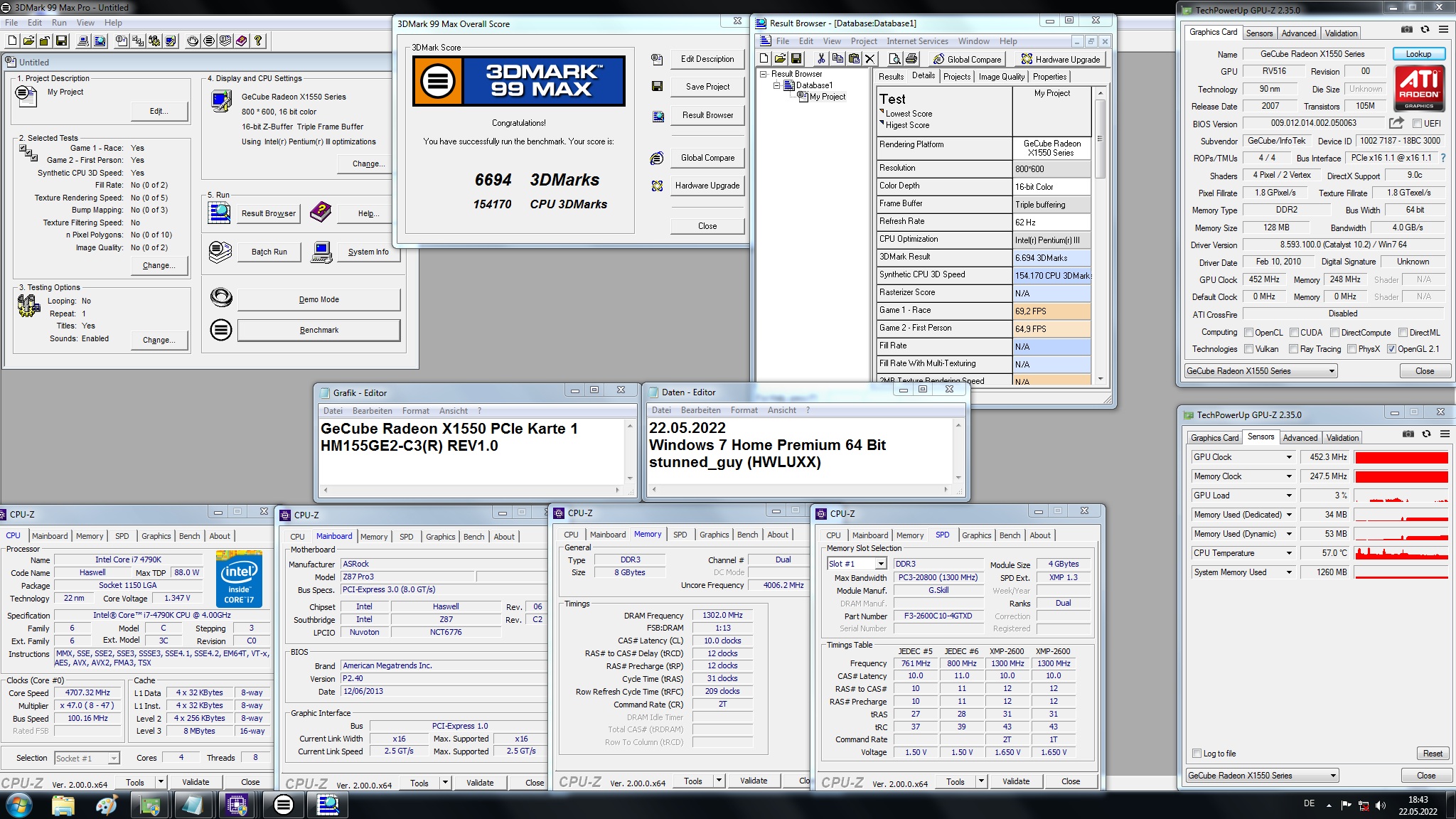This screenshot has width=1456, height=819.
Task: Click Batch Run button
Action: pos(269,252)
